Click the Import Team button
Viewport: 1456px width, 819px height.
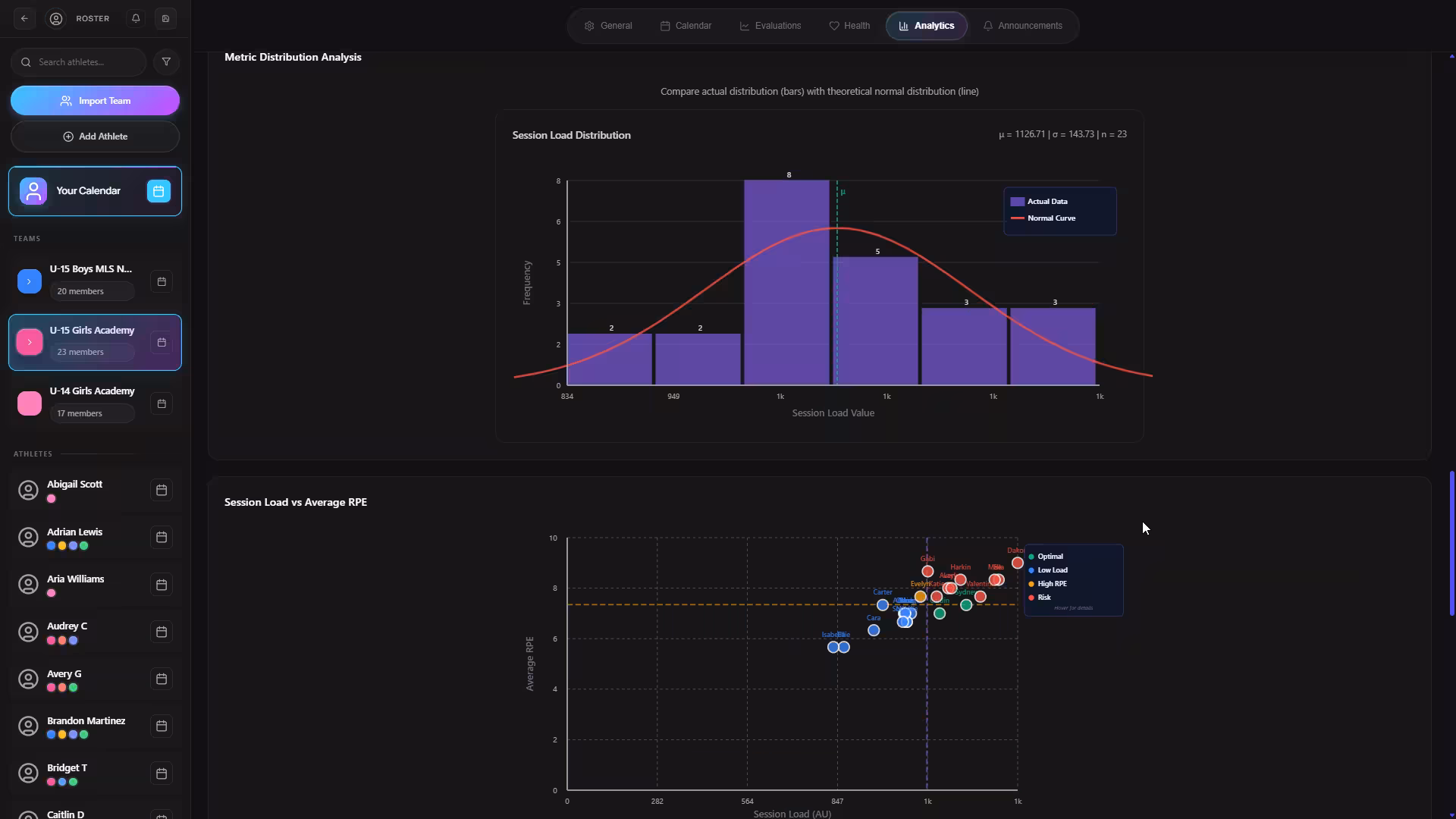point(95,101)
